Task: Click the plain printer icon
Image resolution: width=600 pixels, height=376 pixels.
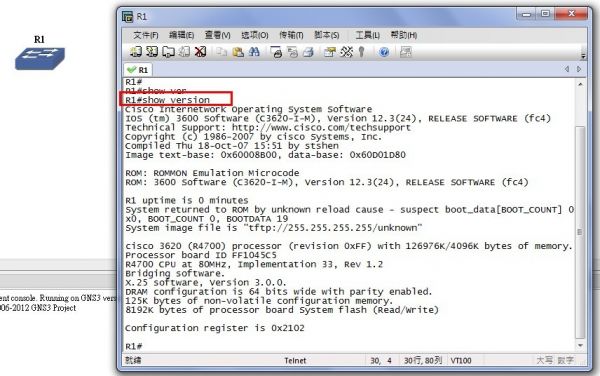Action: coord(308,52)
